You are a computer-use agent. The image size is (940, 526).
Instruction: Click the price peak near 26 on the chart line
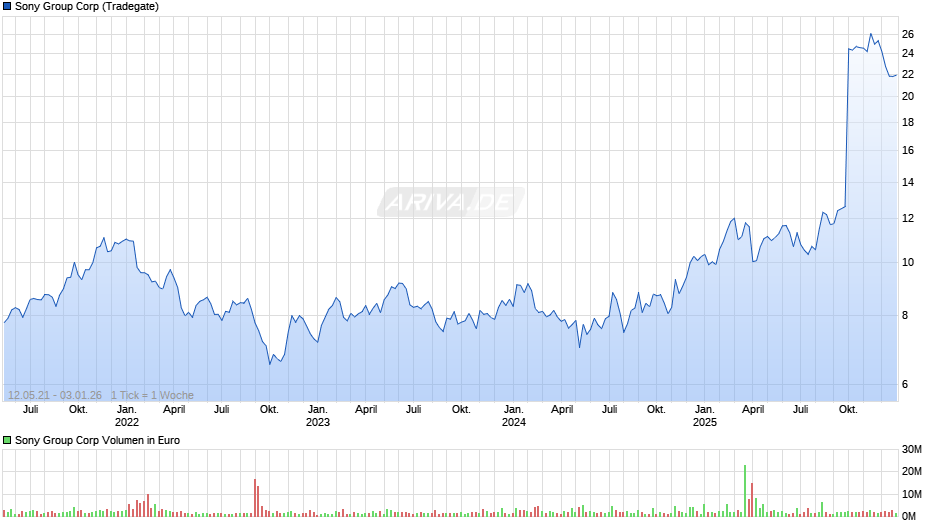point(871,34)
